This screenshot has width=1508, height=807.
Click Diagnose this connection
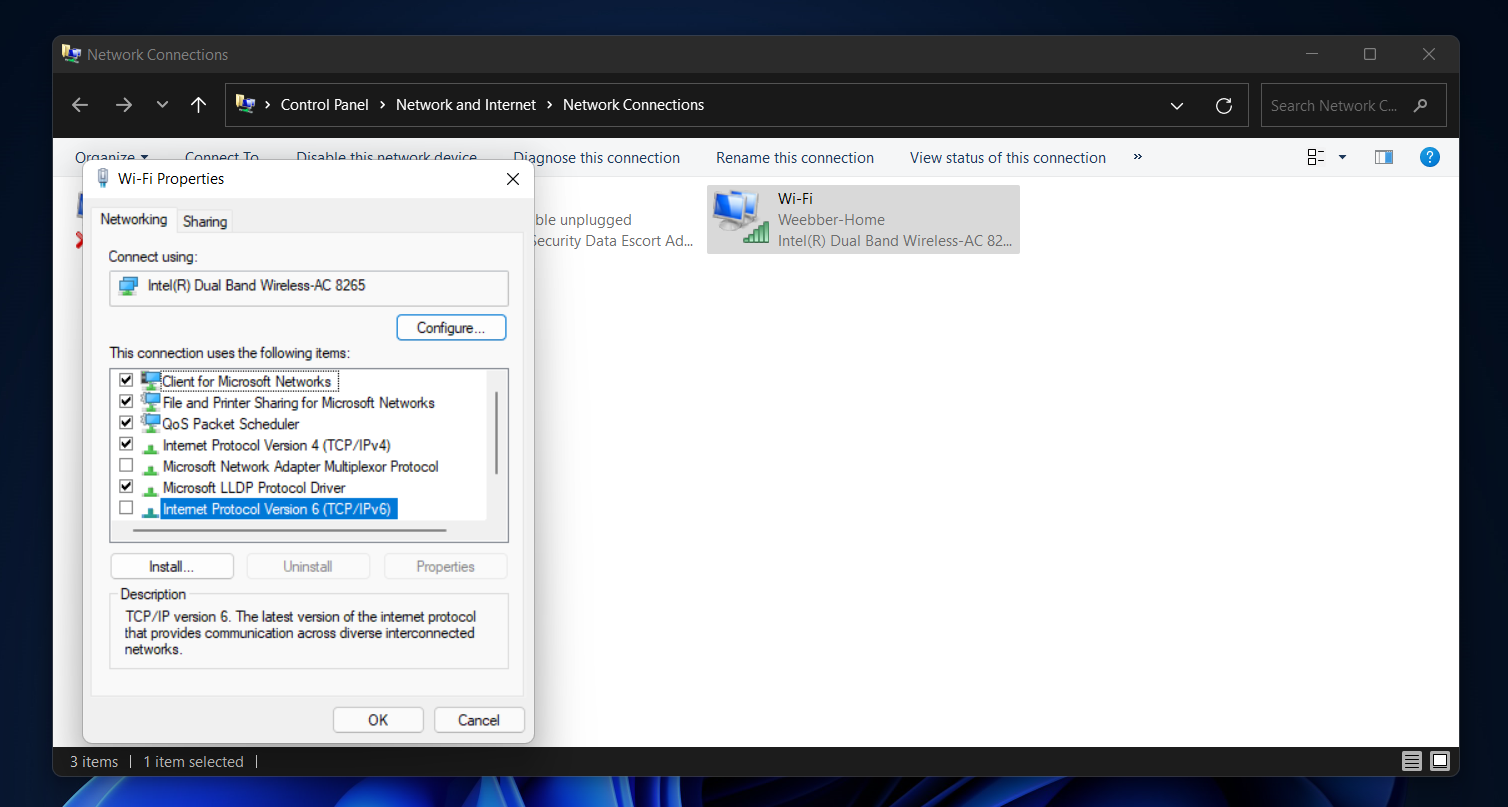pos(596,158)
